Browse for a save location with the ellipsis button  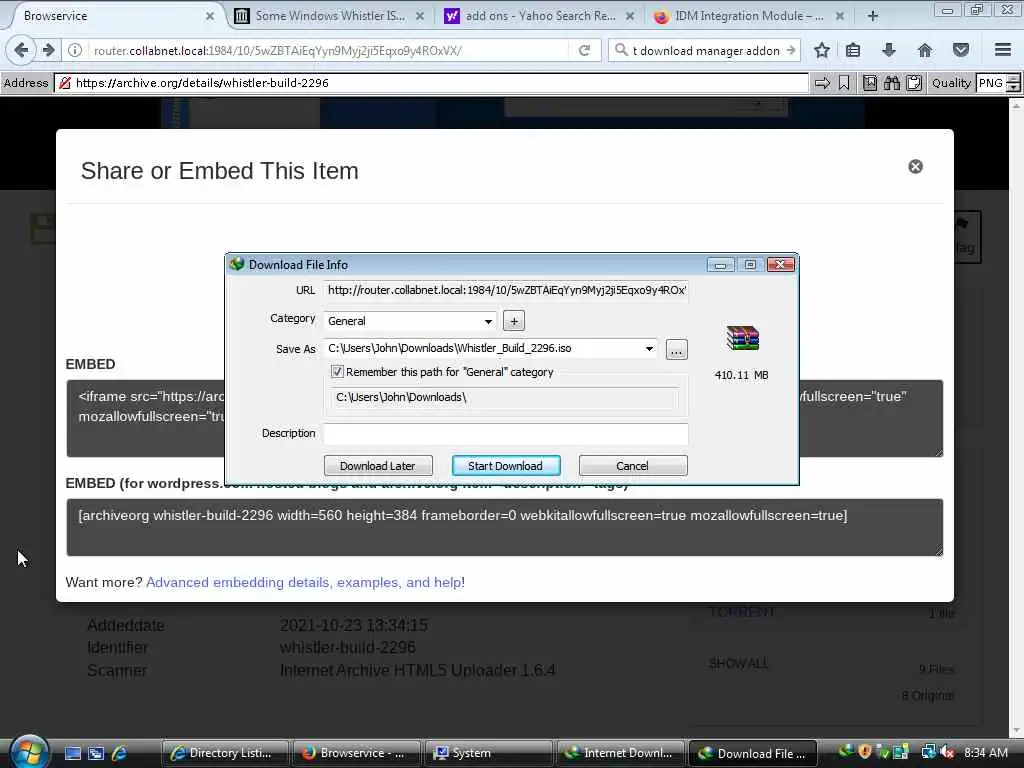click(x=677, y=349)
